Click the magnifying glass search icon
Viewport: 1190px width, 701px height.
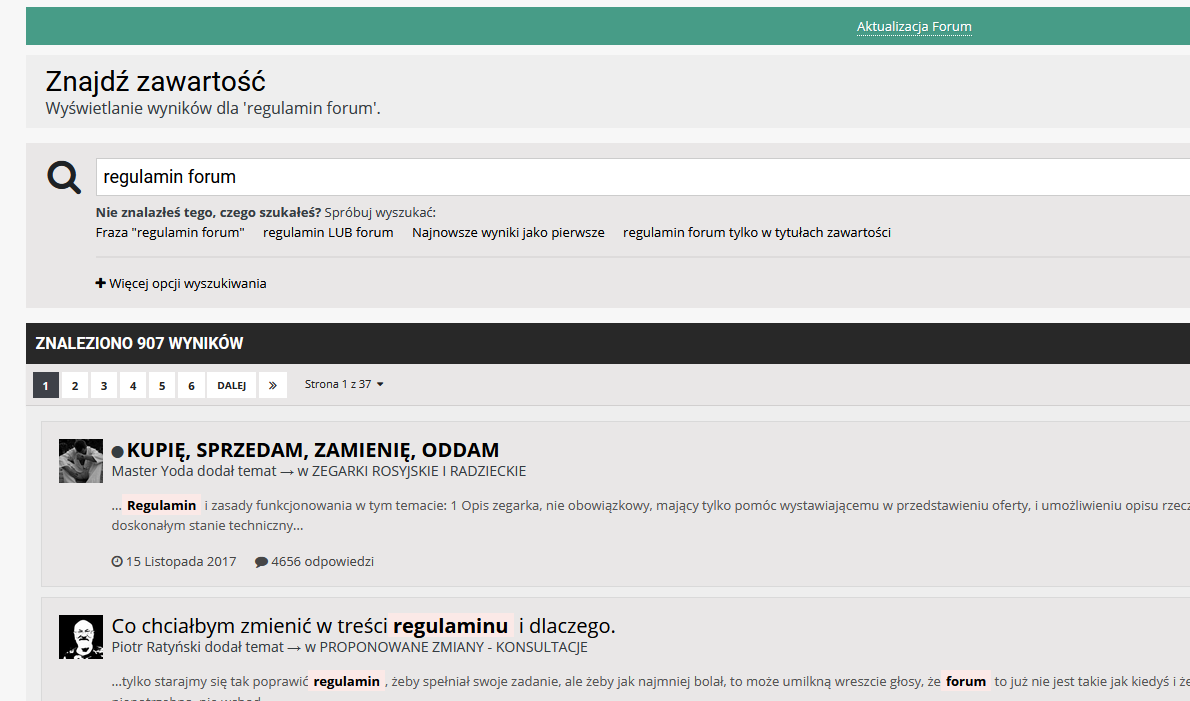[x=64, y=177]
